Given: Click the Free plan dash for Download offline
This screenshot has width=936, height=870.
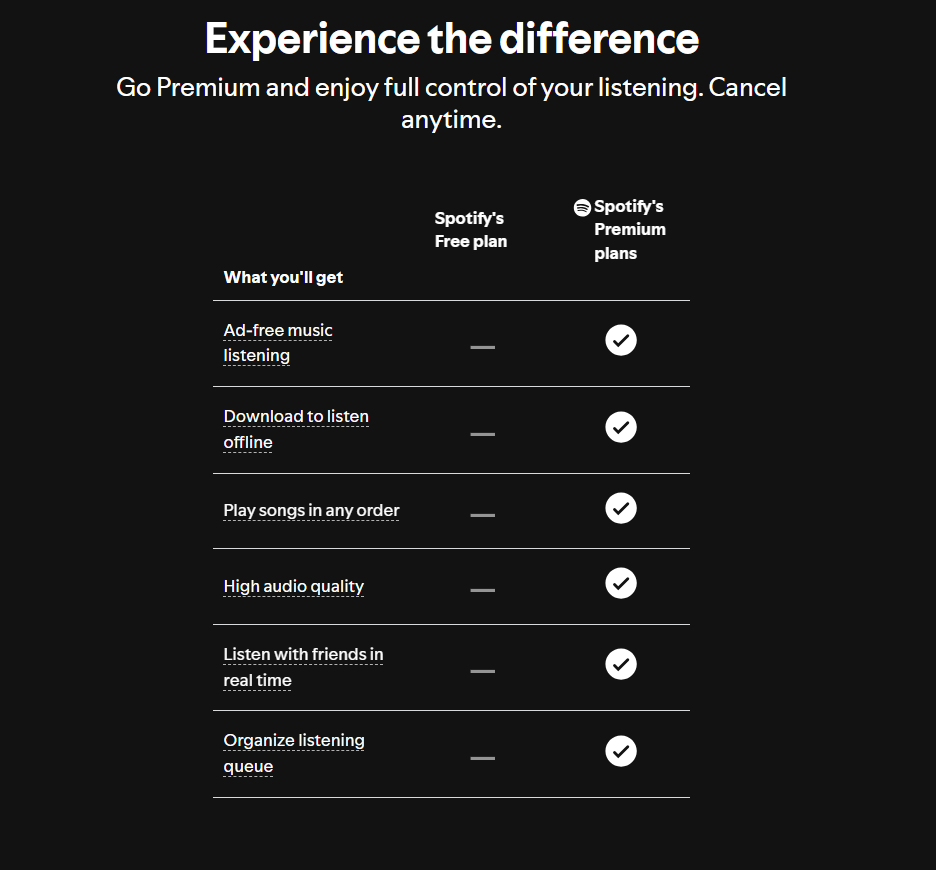Looking at the screenshot, I should 482,434.
